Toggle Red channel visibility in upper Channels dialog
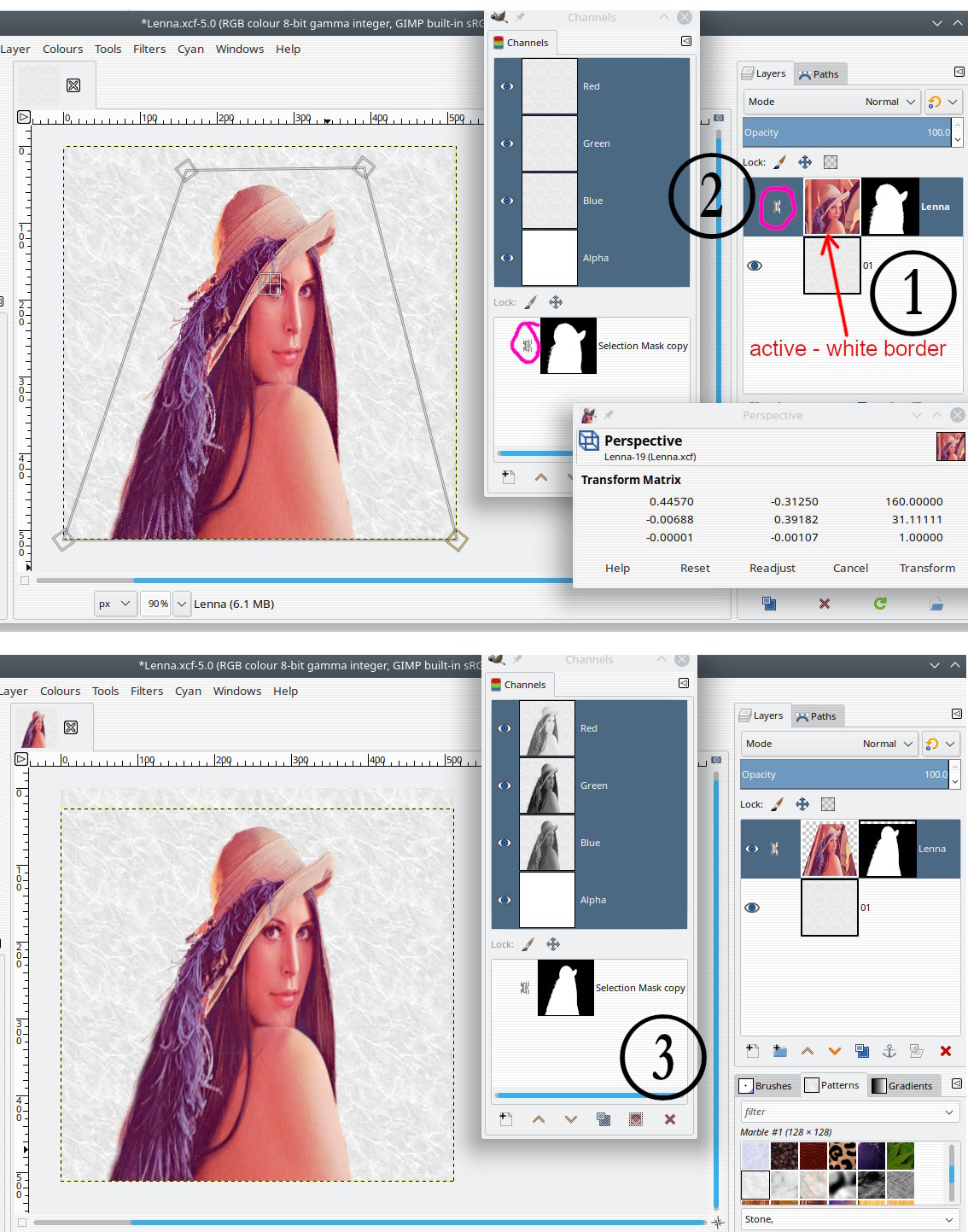 pyautogui.click(x=507, y=86)
